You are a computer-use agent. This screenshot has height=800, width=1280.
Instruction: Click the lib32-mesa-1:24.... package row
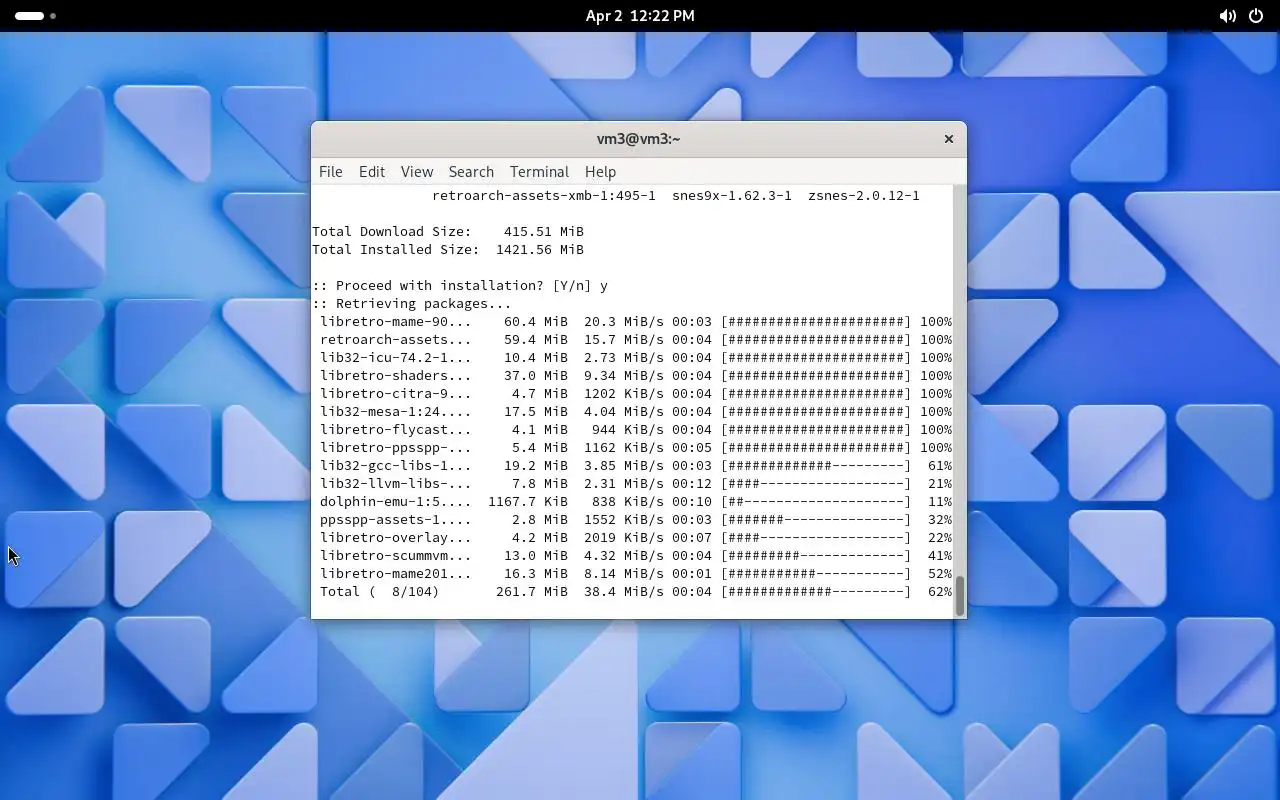[x=636, y=412]
